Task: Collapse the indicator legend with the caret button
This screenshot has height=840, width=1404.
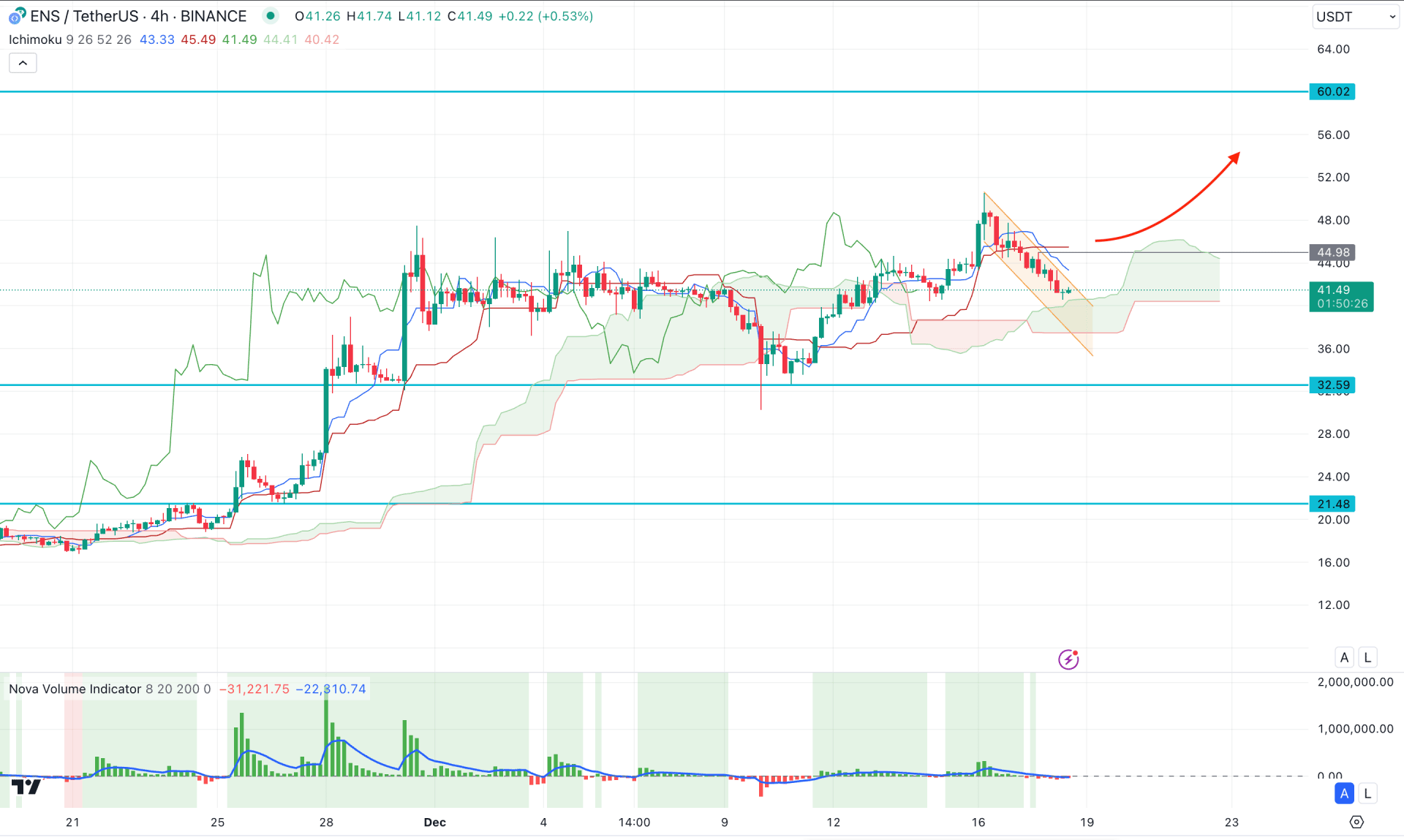Action: pos(23,64)
